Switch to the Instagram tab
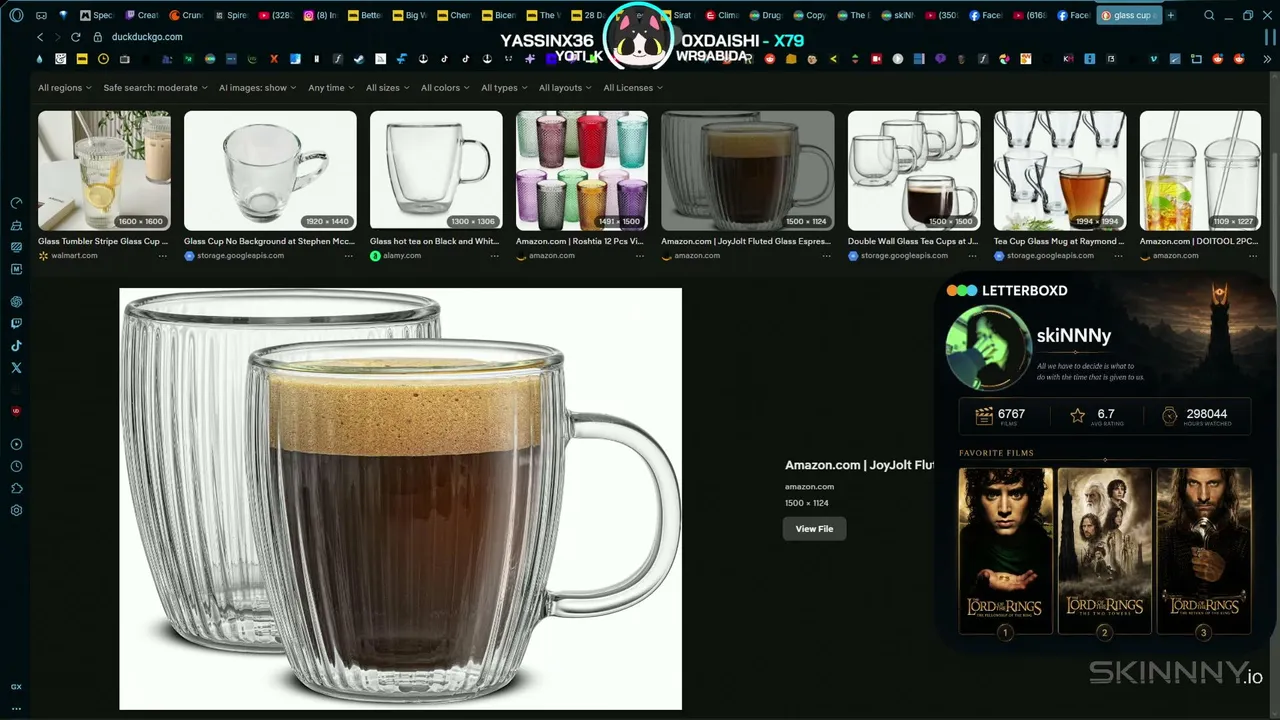 pos(320,15)
